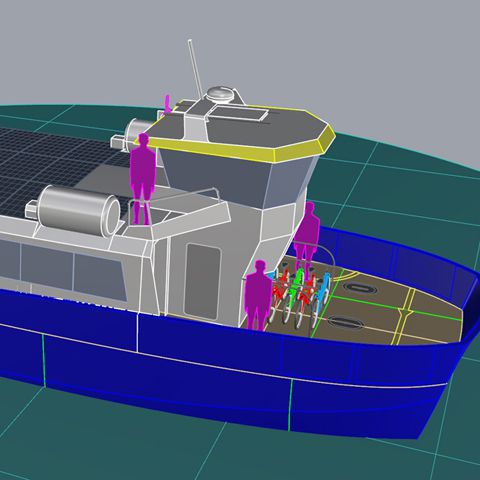
Task: Select the magenta person standing near the bicycles
Action: (258, 295)
